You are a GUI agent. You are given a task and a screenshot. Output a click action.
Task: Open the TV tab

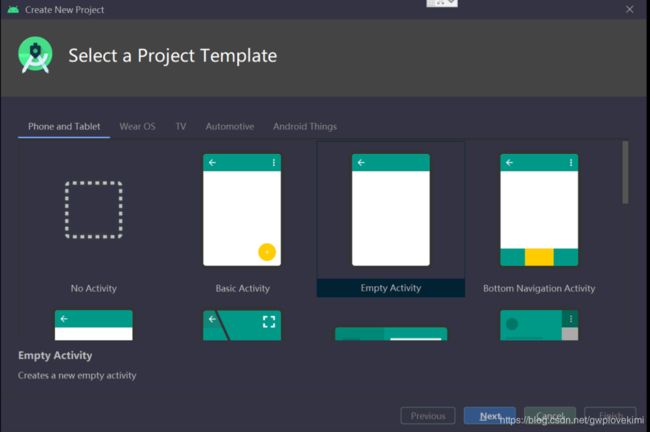click(181, 126)
